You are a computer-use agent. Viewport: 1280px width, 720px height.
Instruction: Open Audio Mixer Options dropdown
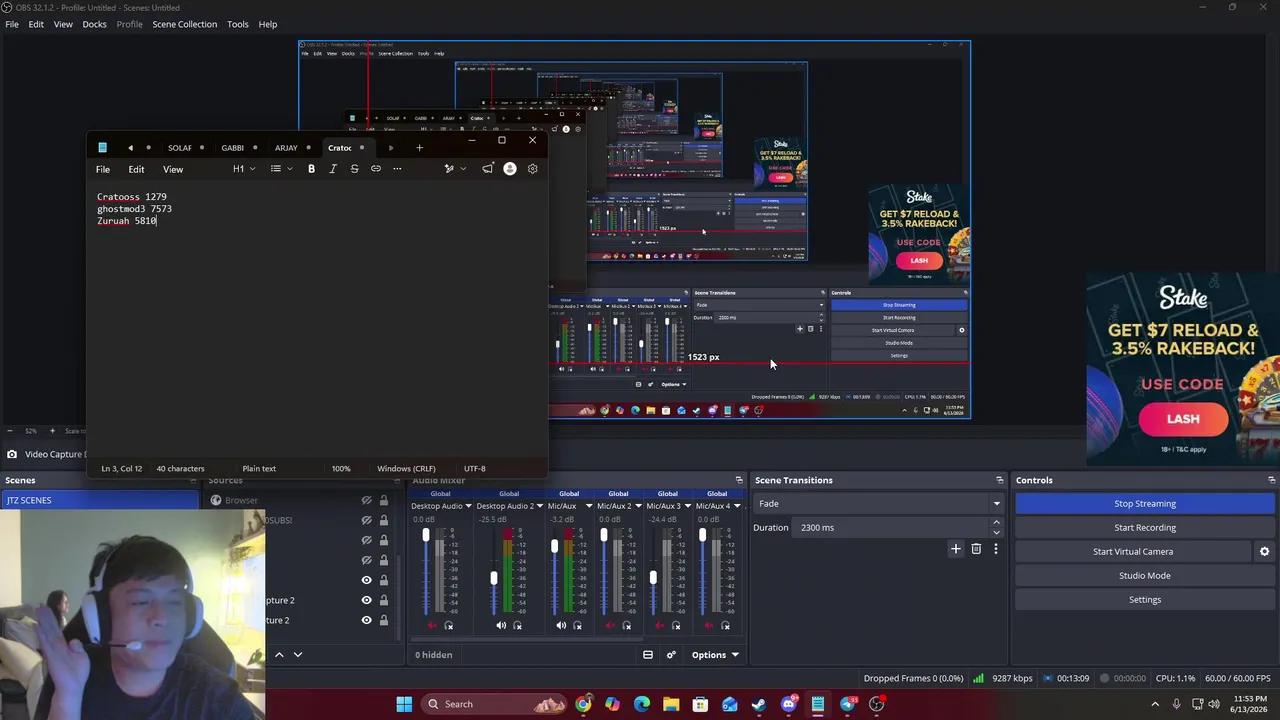click(x=714, y=655)
